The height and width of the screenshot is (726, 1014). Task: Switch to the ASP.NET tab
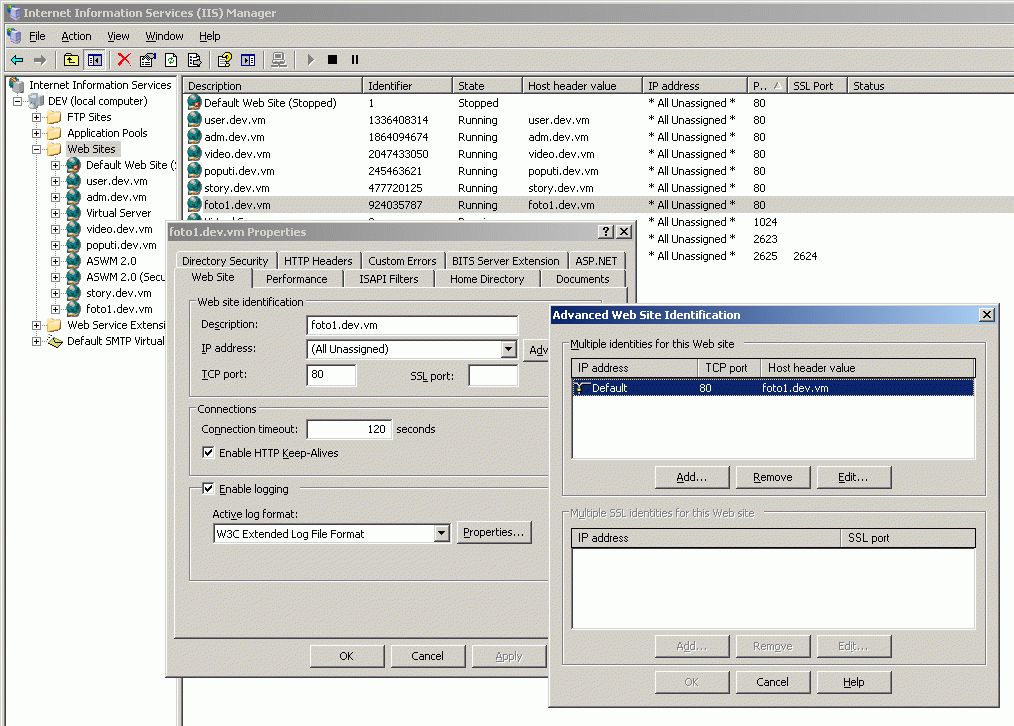(x=596, y=261)
